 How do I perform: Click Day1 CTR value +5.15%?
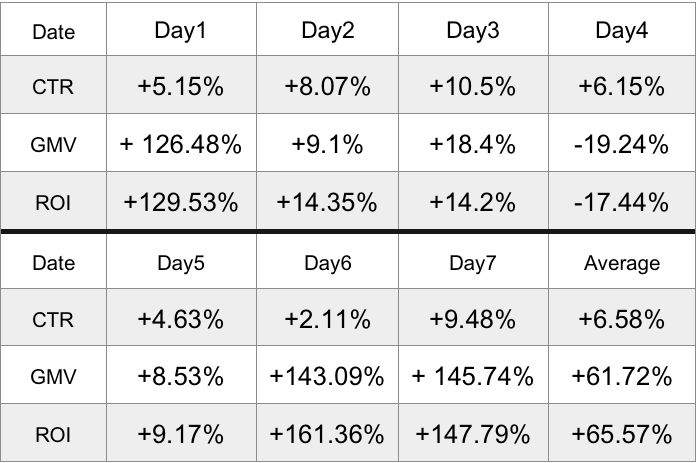tap(181, 86)
